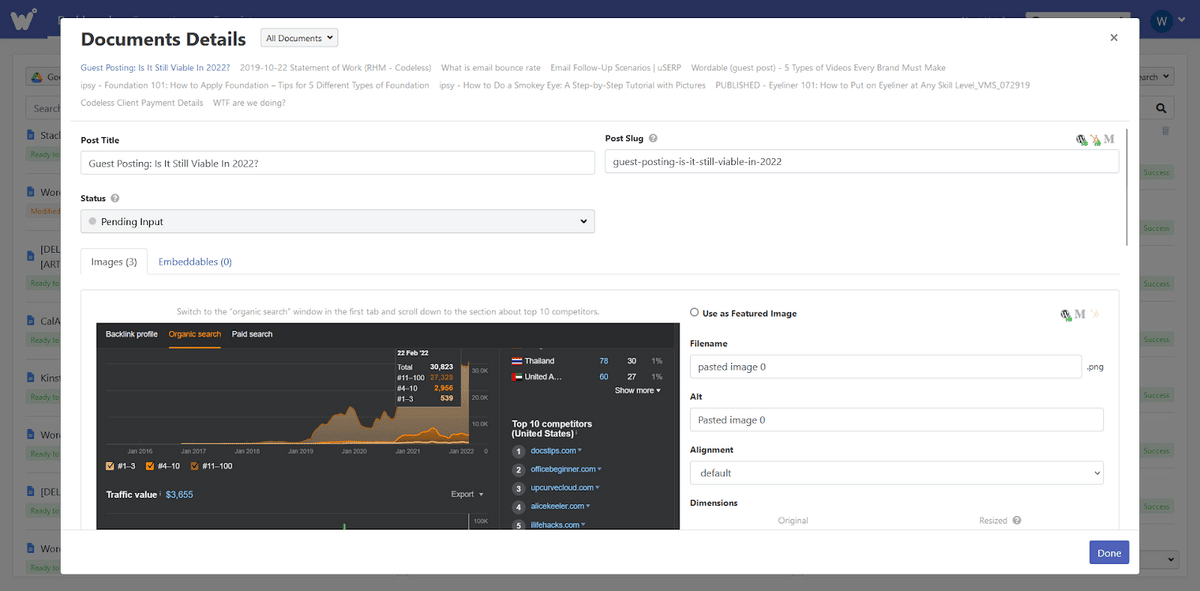Click into the Filename field containing 'pasted image 0'
Screen dimensions: 1200x591
click(886, 367)
